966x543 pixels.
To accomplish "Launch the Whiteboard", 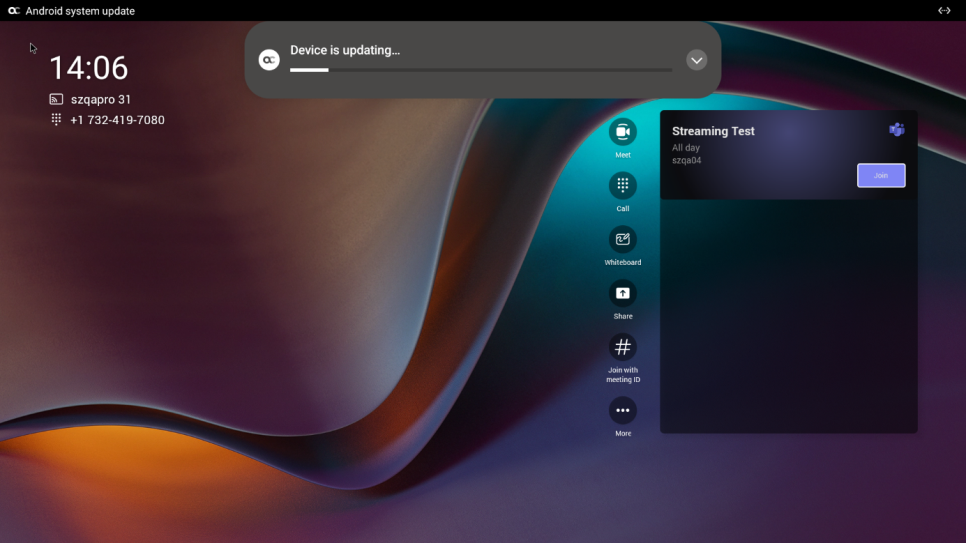I will click(622, 240).
